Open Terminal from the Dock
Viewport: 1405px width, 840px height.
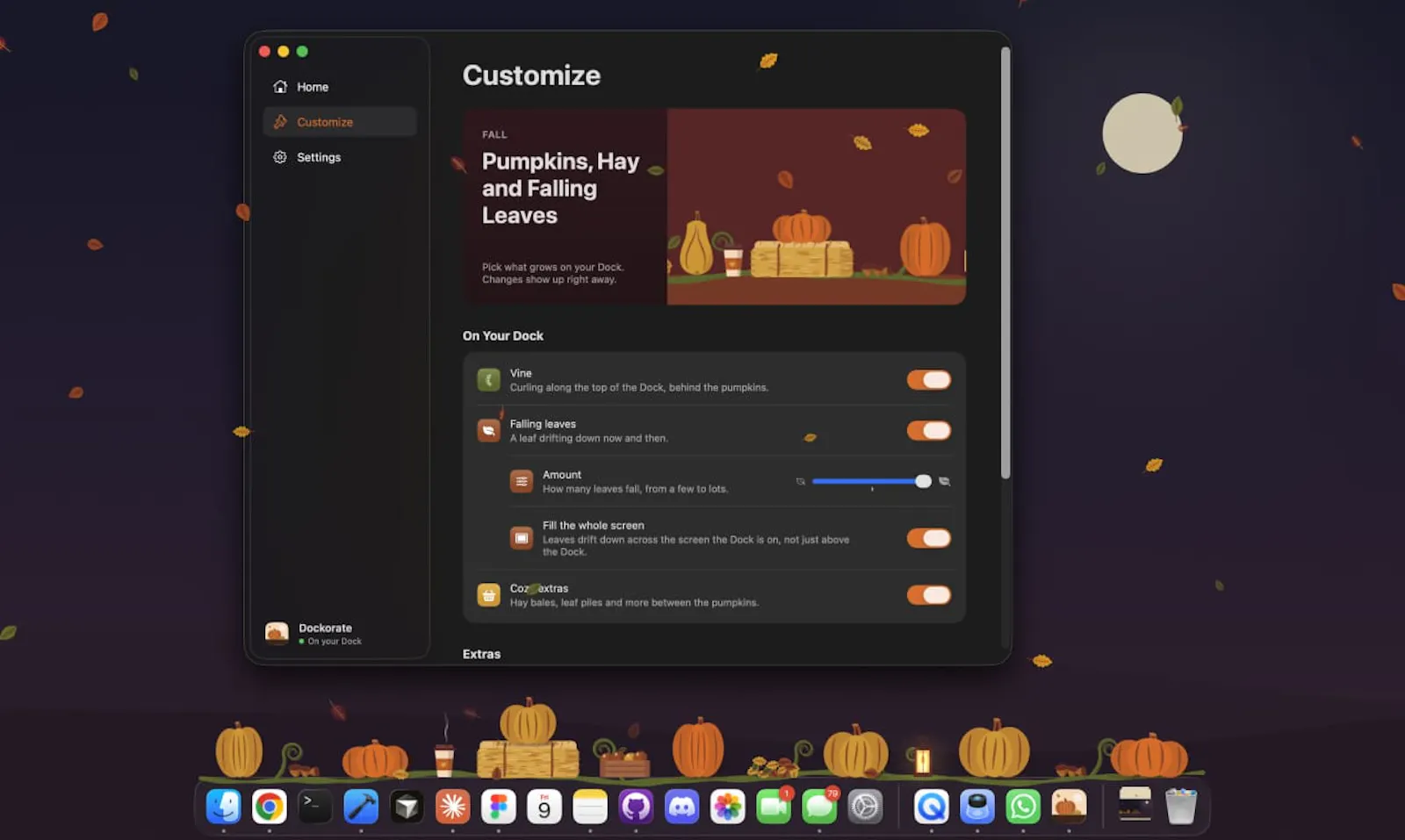[315, 806]
